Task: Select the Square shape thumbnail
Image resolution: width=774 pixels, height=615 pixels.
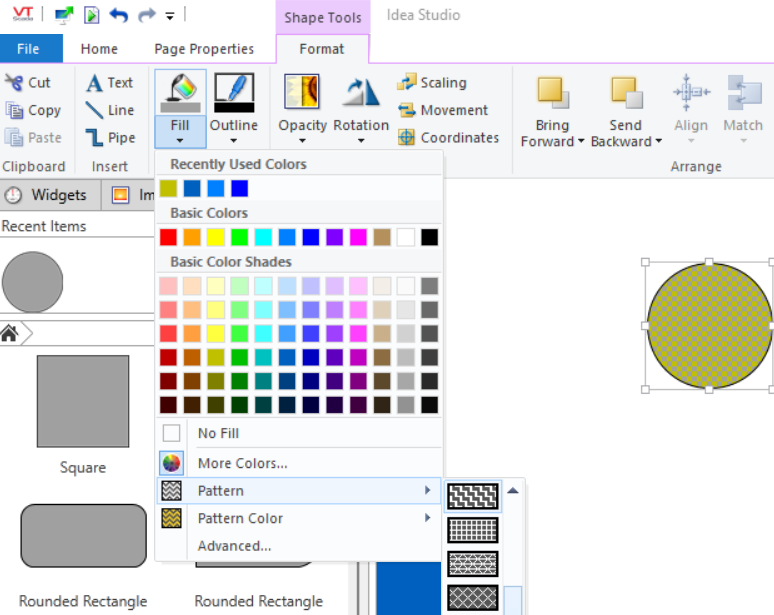Action: 82,402
